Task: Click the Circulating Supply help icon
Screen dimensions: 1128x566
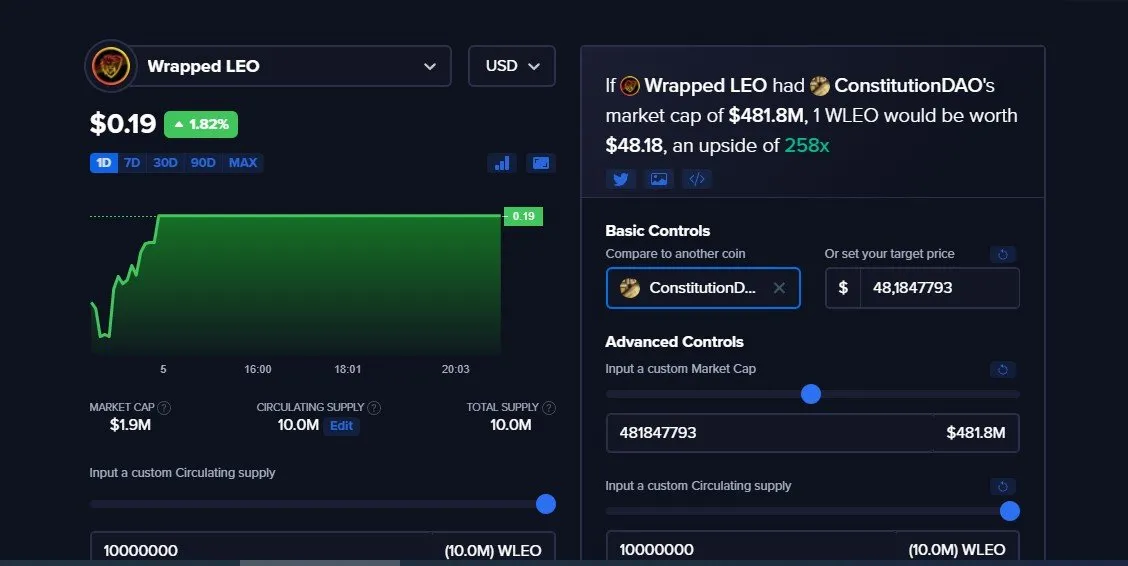Action: point(374,408)
